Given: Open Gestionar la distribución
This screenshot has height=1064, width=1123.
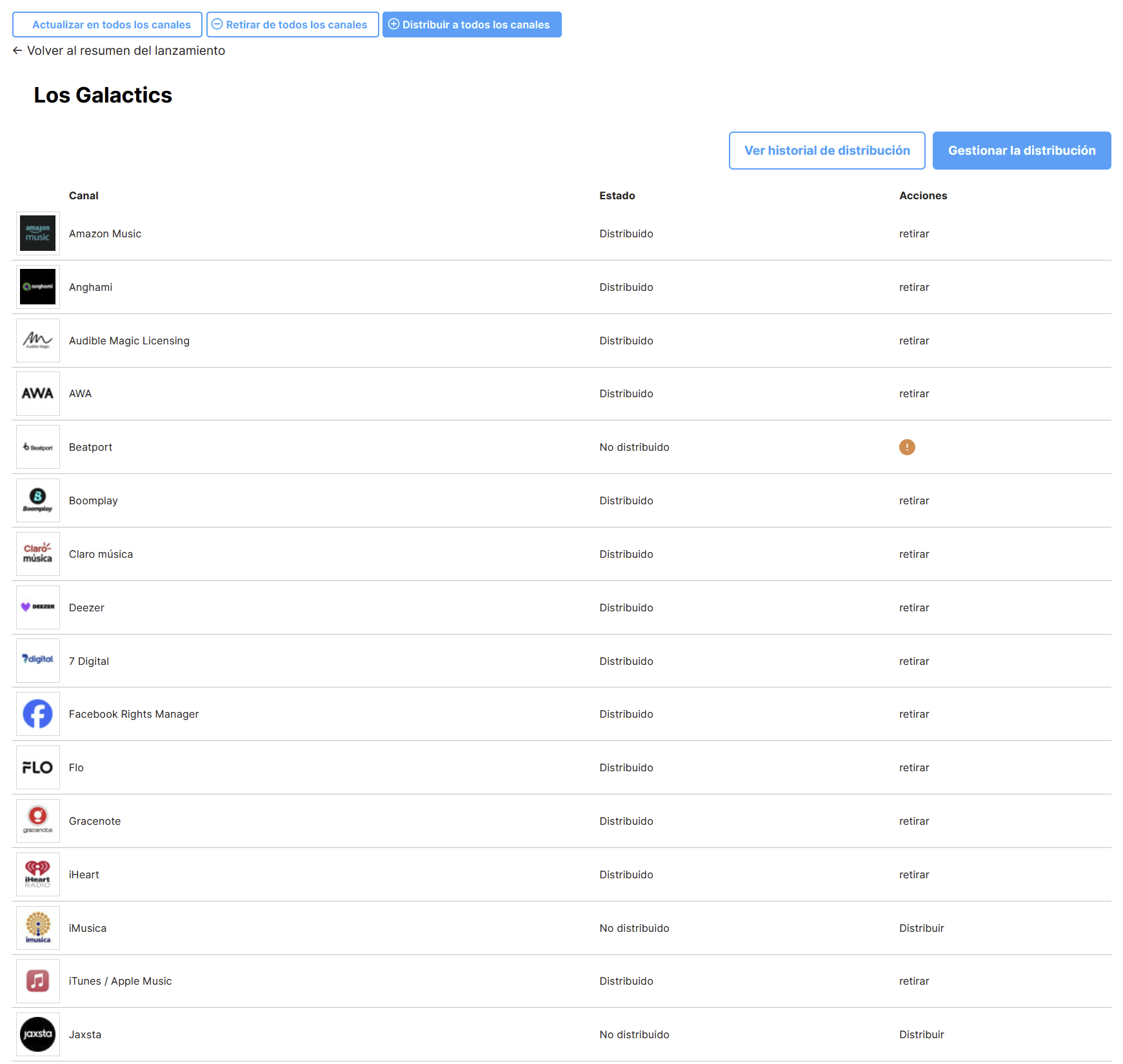Looking at the screenshot, I should [1022, 150].
